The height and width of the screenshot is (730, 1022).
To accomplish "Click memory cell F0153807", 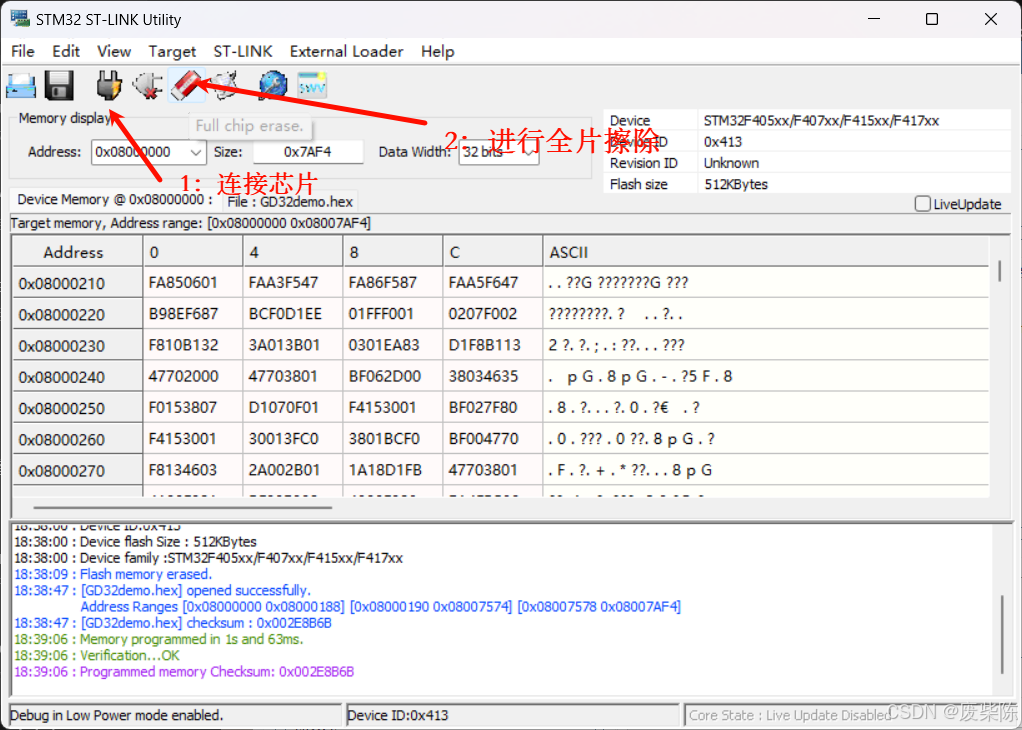I will coord(193,407).
